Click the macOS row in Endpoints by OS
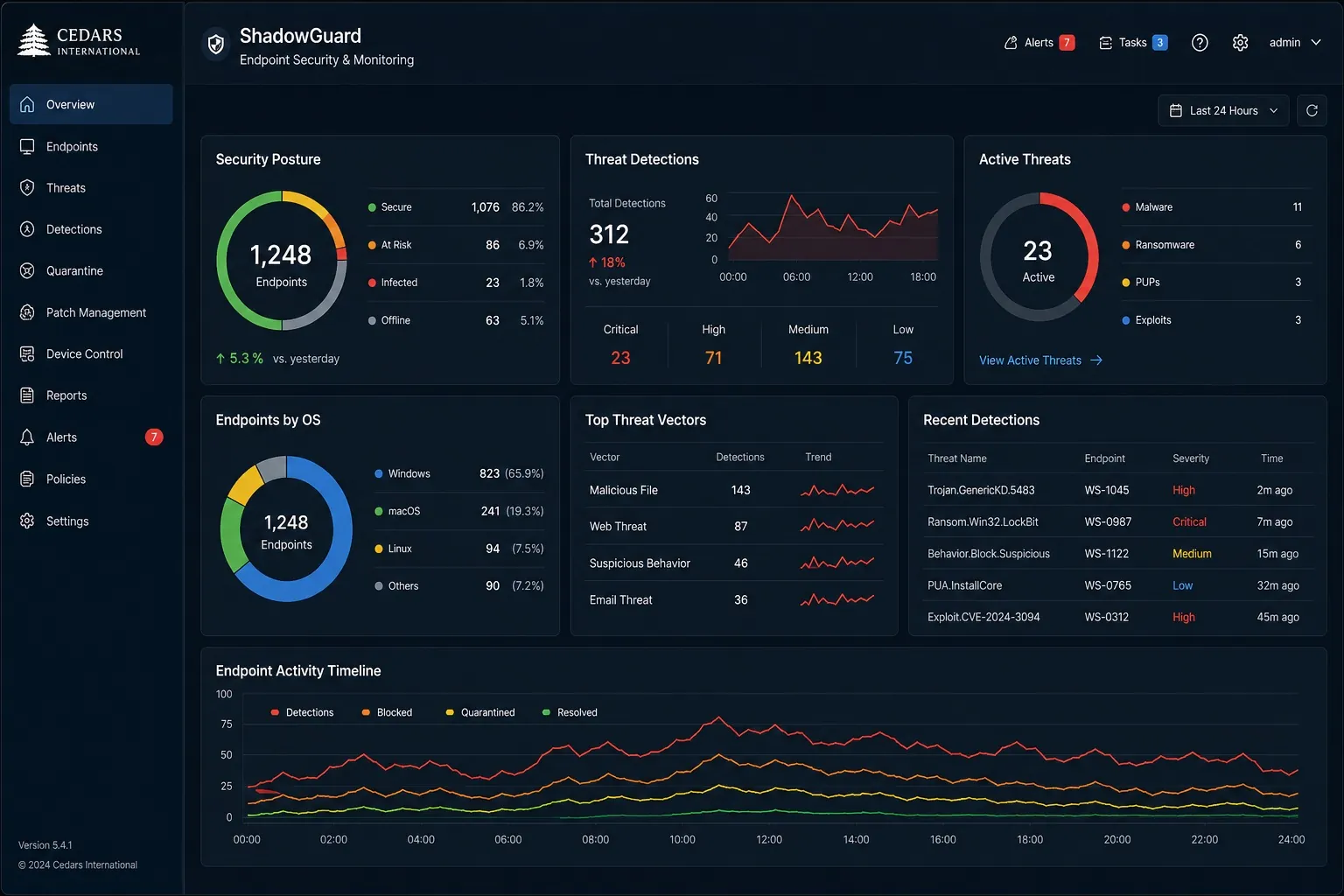Screen dimensions: 1344x896 (x=458, y=511)
